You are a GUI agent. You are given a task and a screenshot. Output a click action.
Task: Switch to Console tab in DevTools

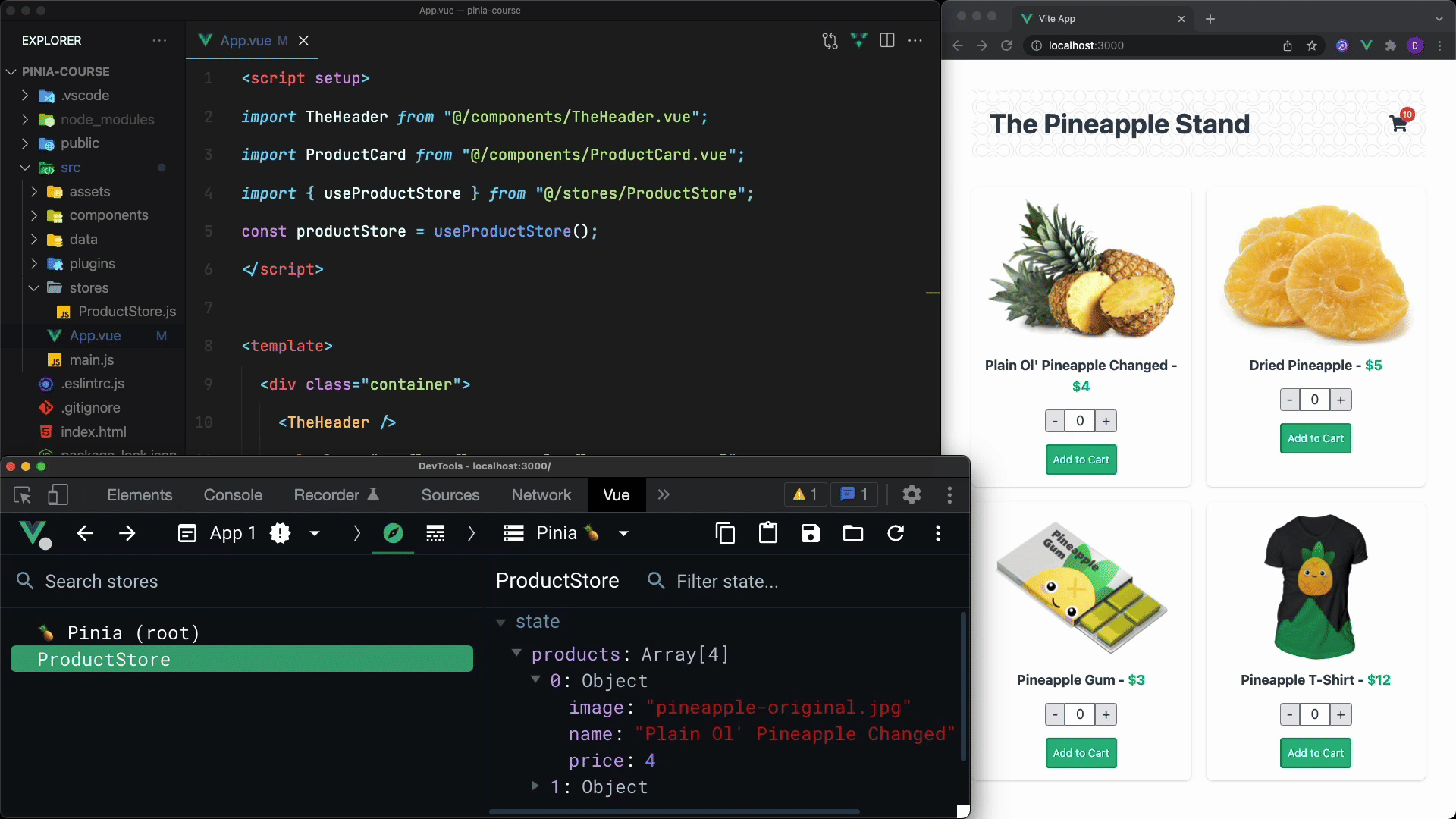tap(233, 495)
